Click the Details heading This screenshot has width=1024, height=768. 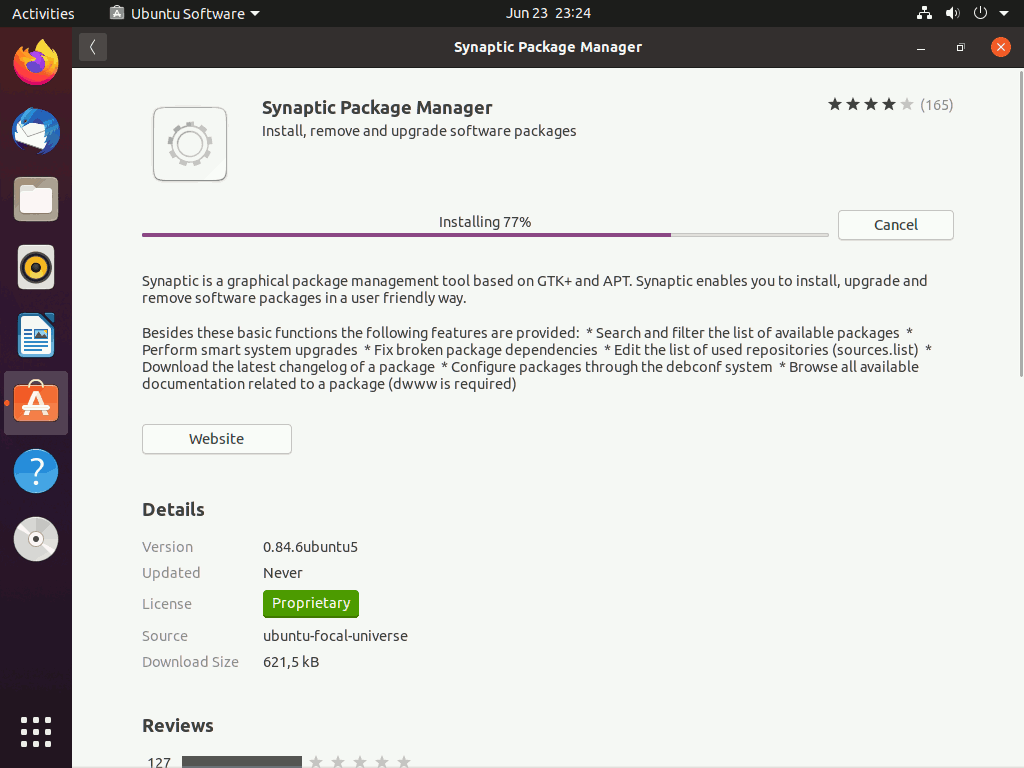click(173, 509)
